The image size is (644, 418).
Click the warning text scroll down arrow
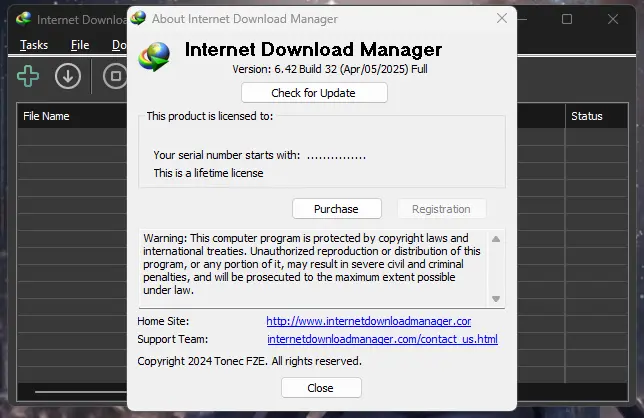coord(496,299)
